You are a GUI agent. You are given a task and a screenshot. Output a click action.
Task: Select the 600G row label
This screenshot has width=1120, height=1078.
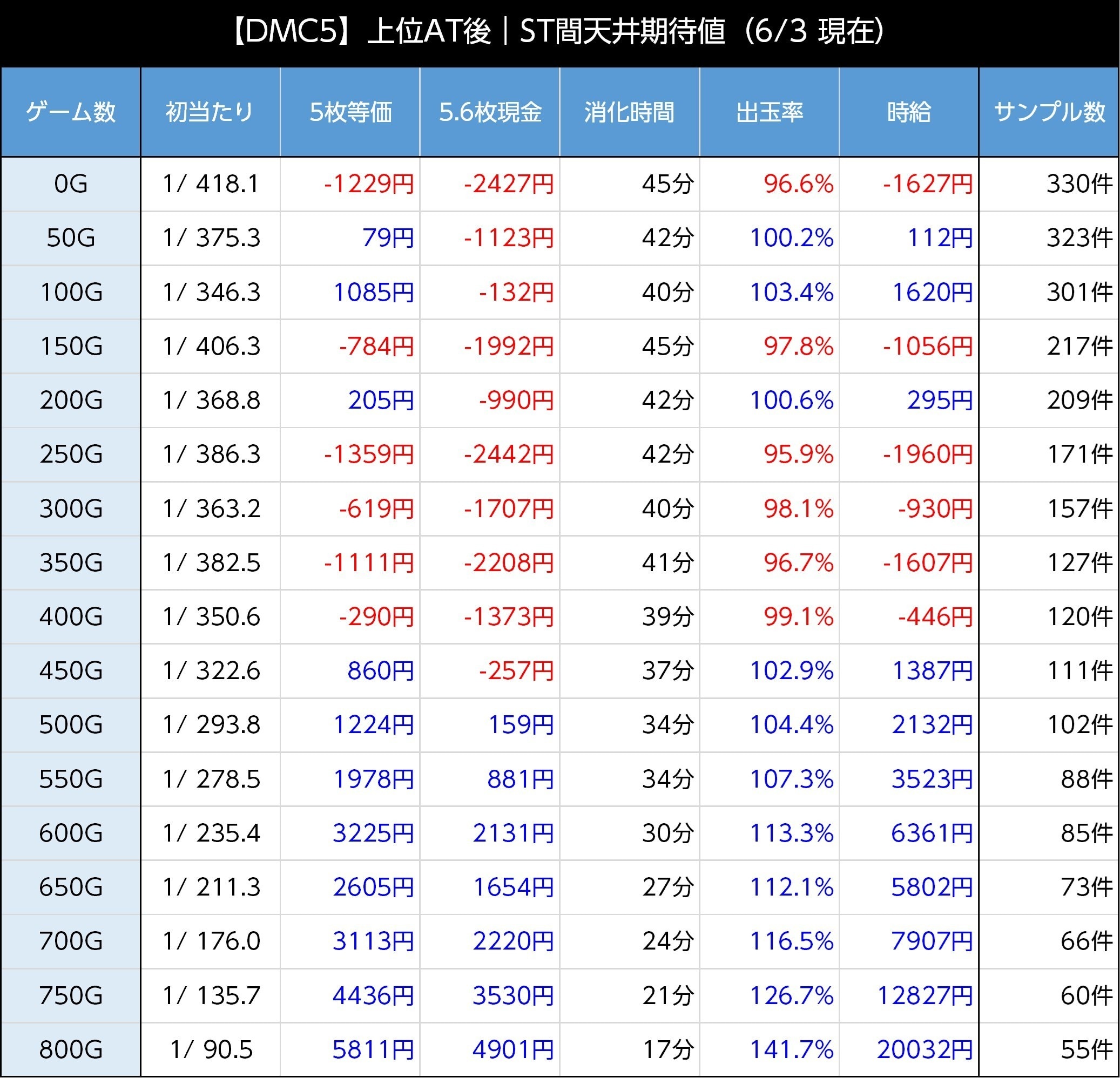[x=71, y=833]
